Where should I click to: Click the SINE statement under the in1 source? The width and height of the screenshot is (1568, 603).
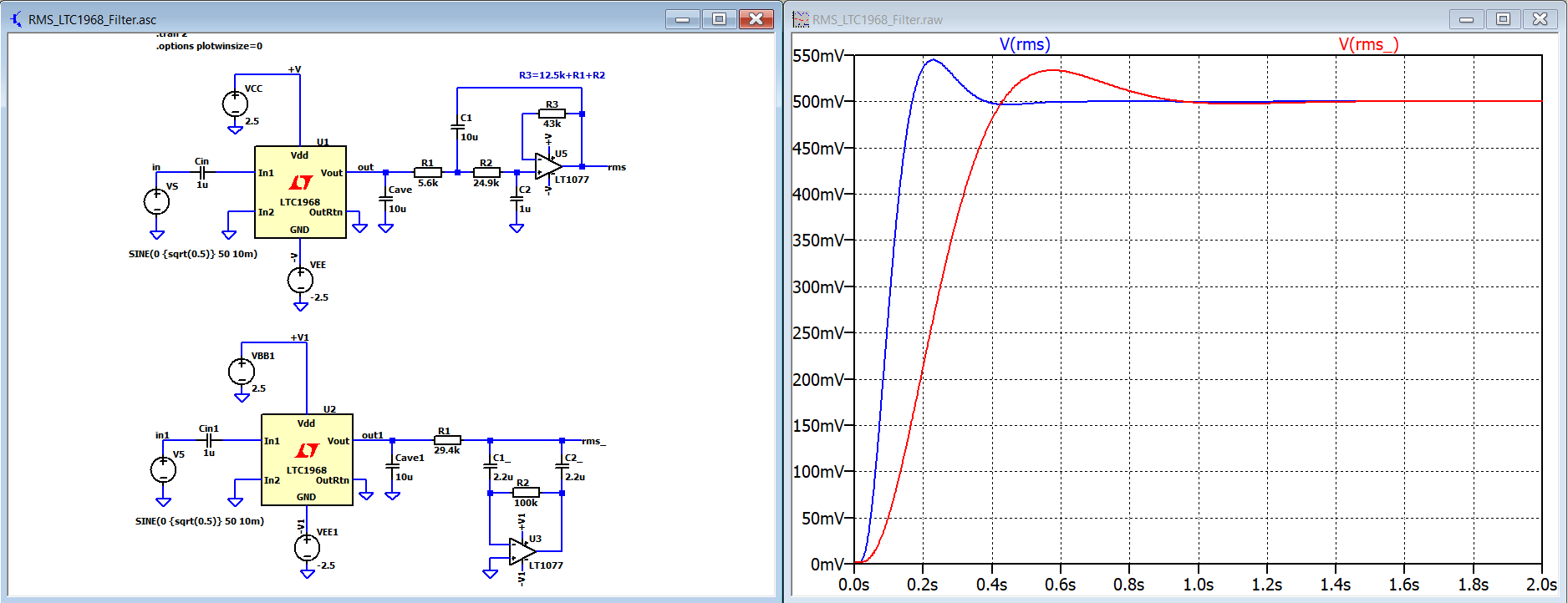pyautogui.click(x=200, y=521)
